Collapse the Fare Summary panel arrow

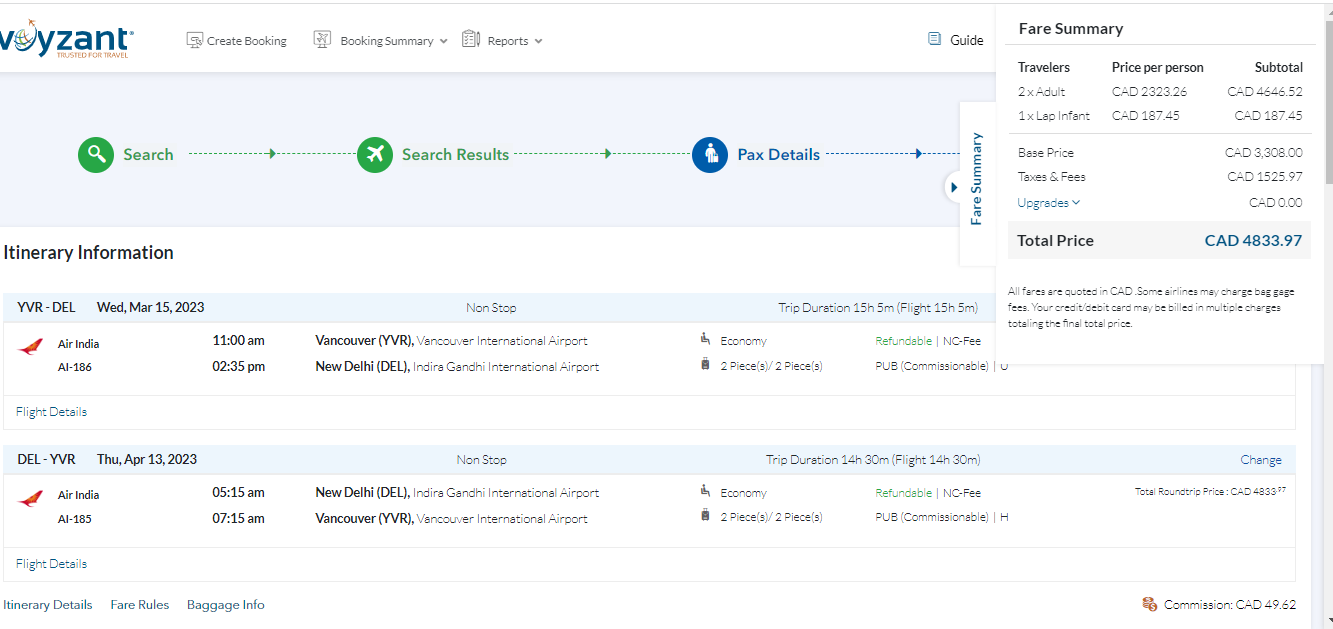(954, 187)
